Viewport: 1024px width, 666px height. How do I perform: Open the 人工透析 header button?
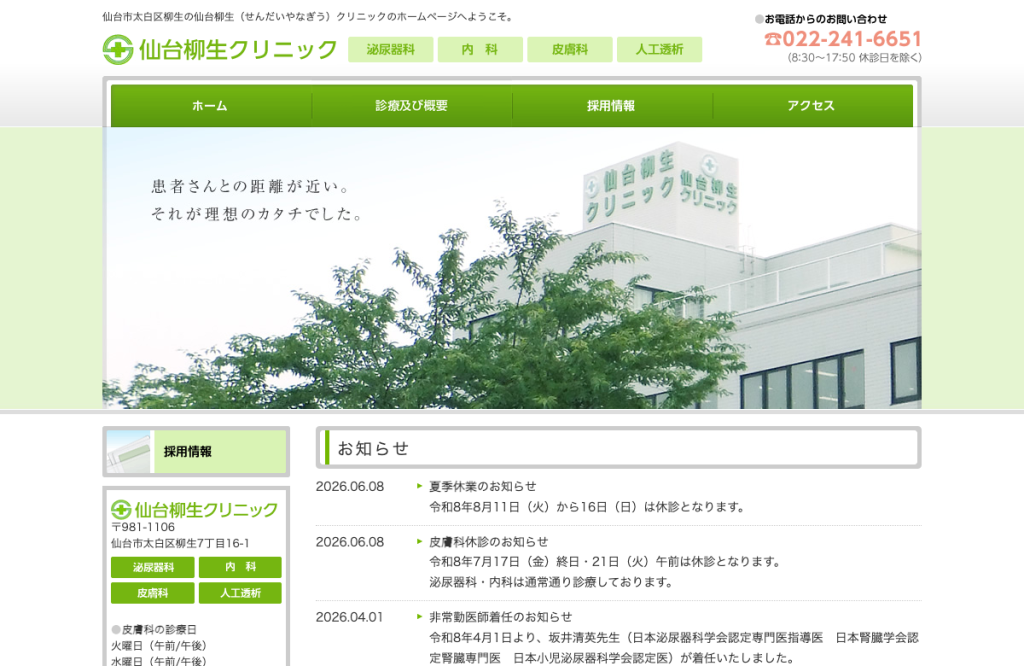coord(660,50)
